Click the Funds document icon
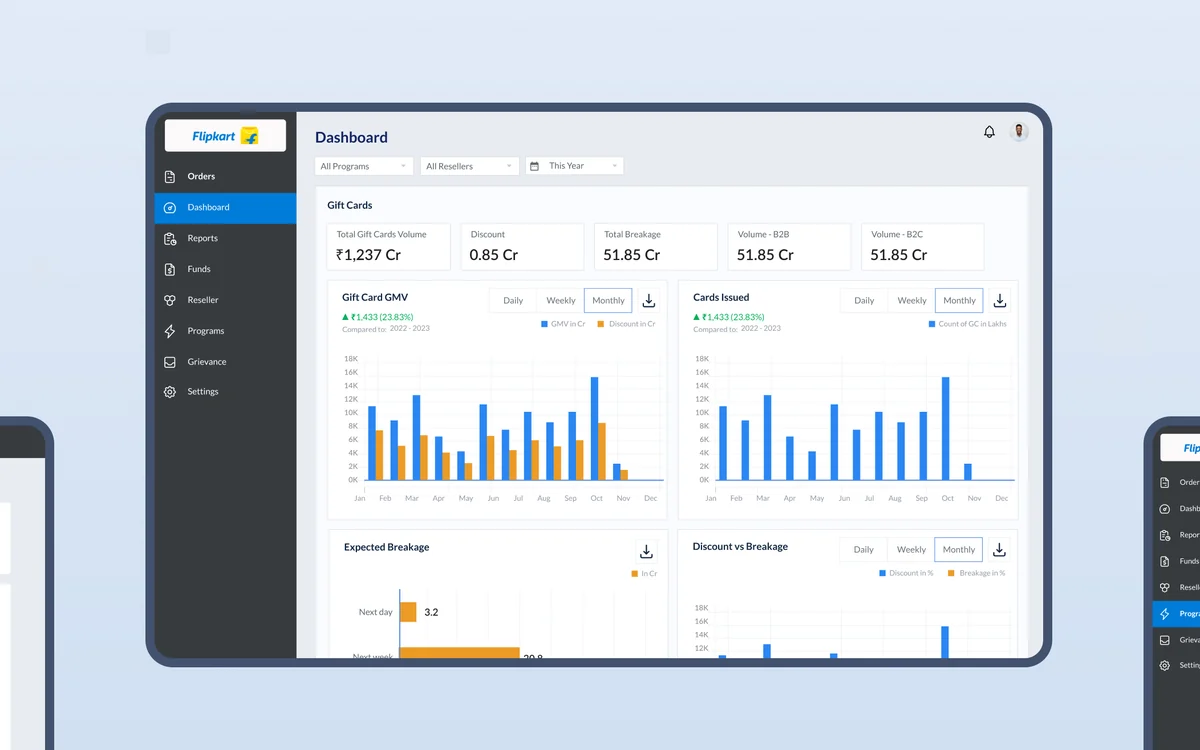Screen dimensions: 1200x750 [x=170, y=269]
